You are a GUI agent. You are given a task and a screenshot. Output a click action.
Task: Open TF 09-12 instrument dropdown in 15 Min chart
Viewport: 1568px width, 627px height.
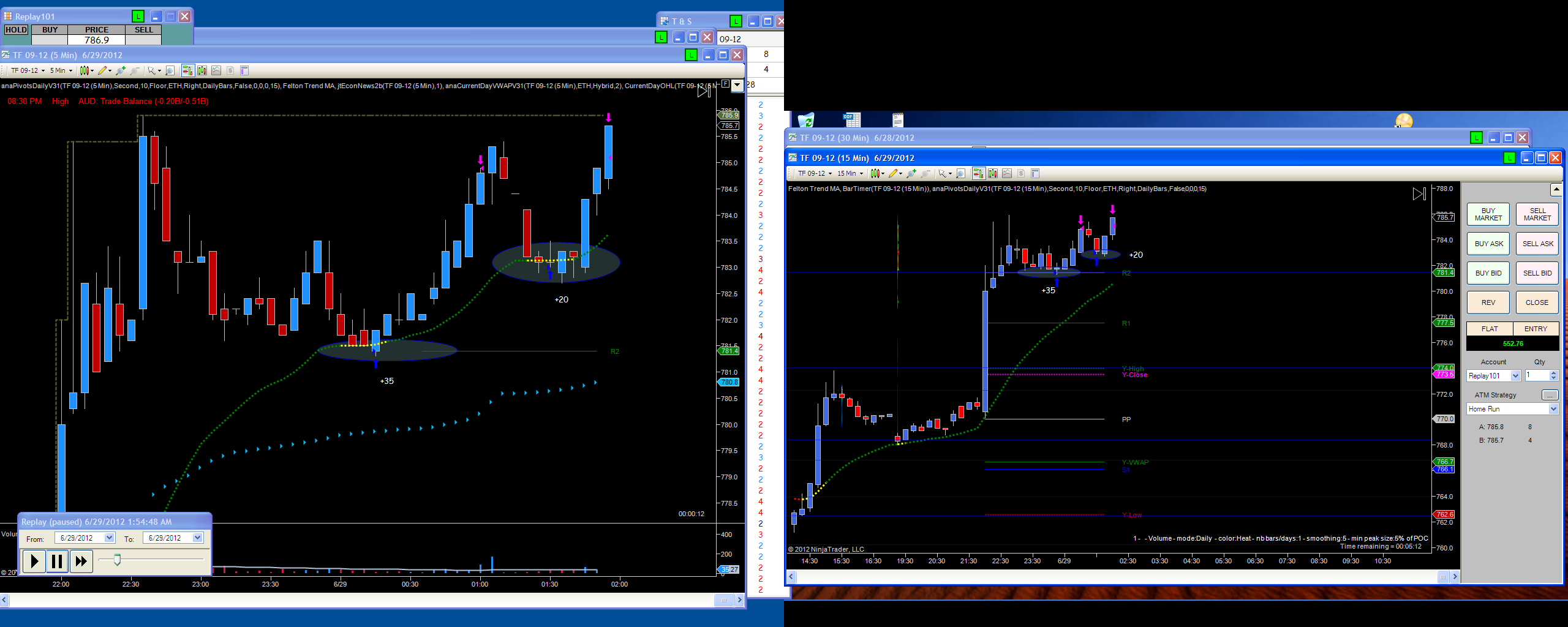click(x=815, y=173)
